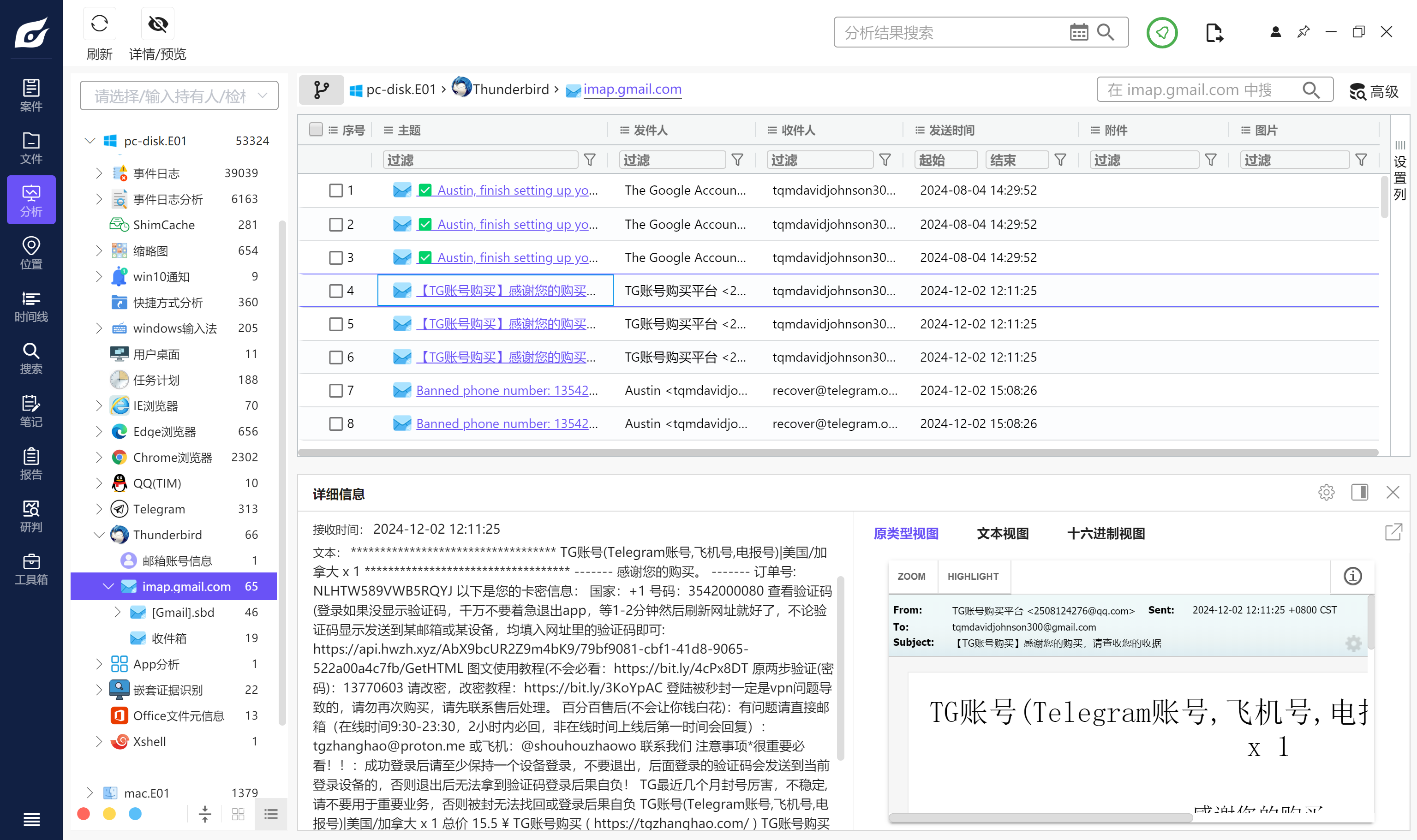
Task: Toggle the detail panel layout icon
Action: pos(1359,492)
